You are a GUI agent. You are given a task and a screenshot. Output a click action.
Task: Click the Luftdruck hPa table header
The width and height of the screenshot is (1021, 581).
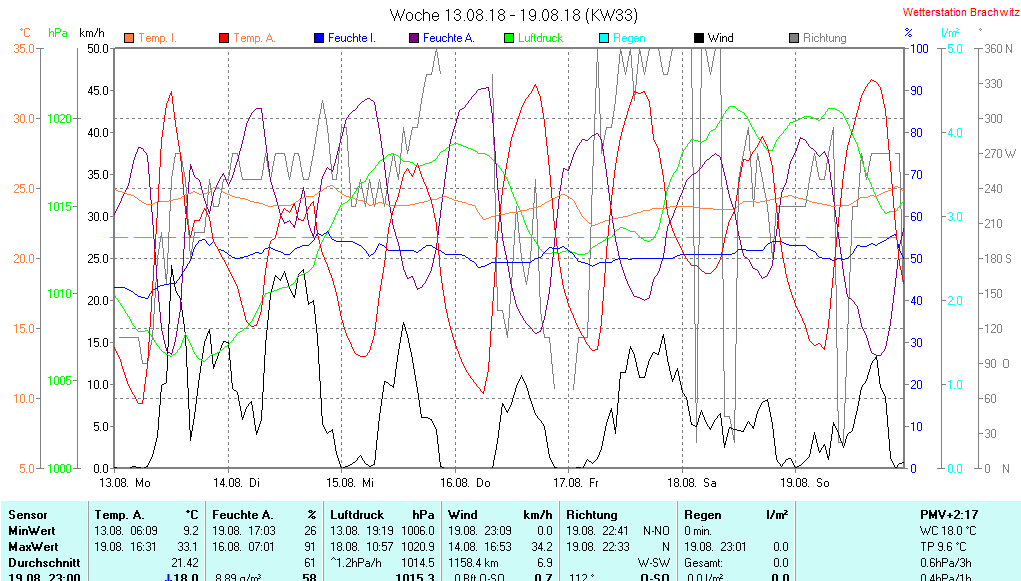(x=383, y=514)
